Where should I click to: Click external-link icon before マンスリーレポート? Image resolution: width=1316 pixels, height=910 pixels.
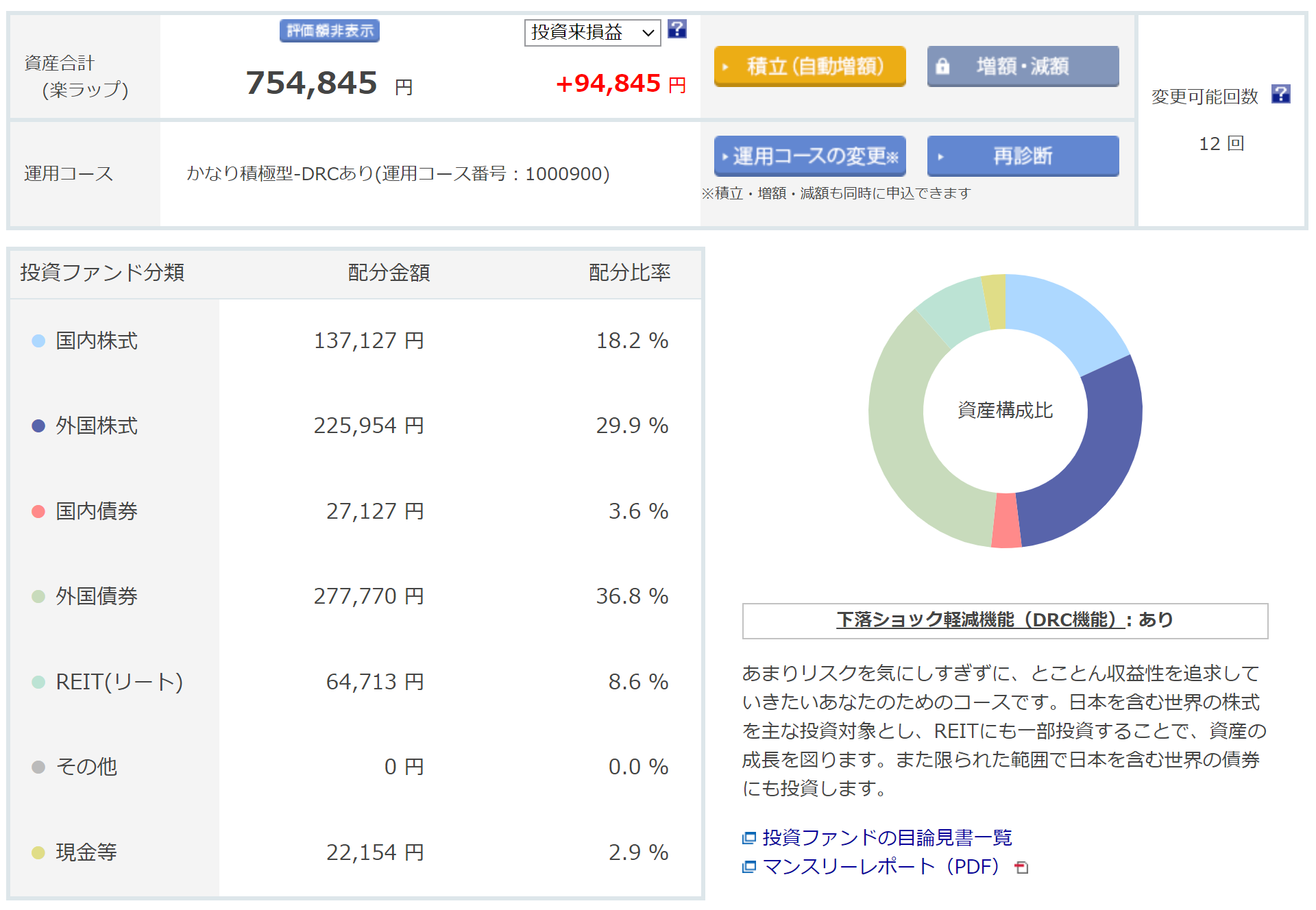749,867
